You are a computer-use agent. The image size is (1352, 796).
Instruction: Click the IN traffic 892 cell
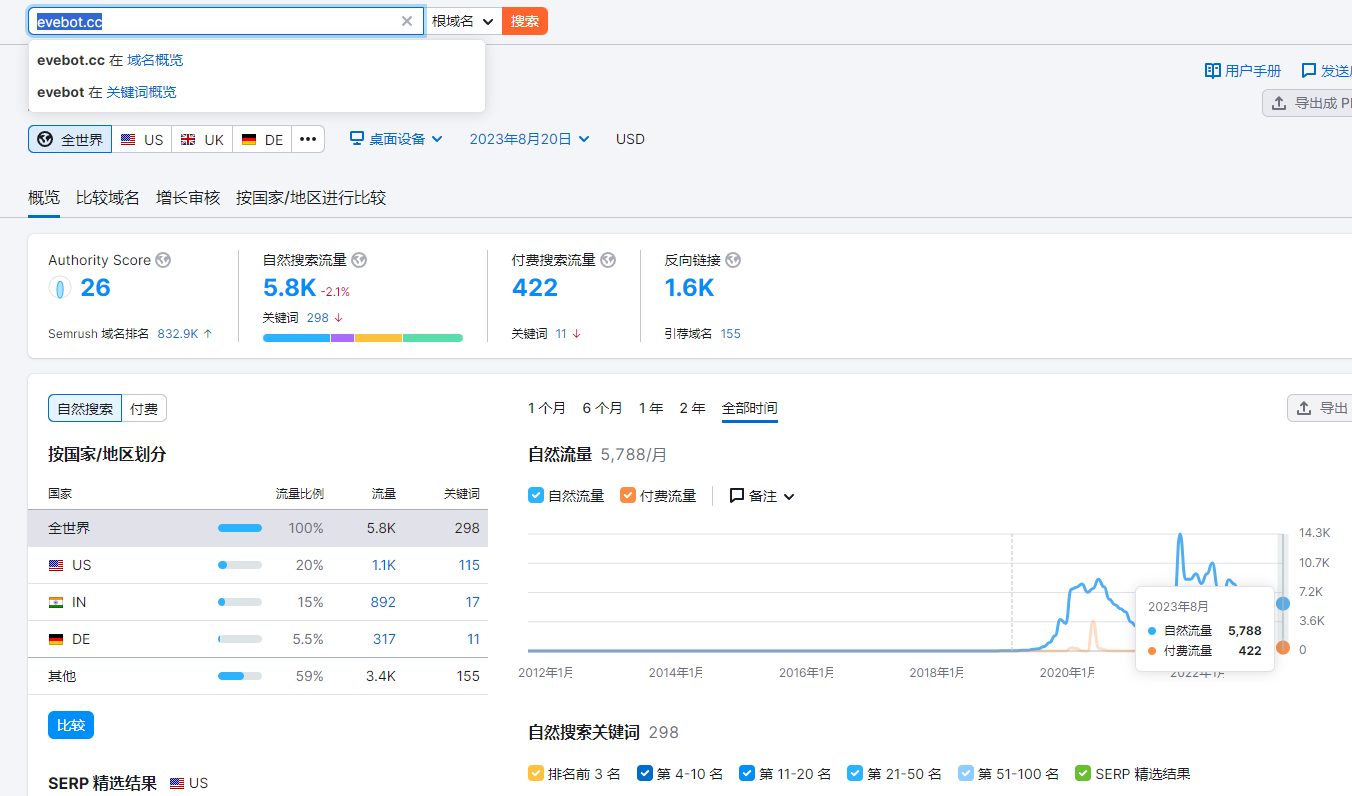pyautogui.click(x=381, y=602)
